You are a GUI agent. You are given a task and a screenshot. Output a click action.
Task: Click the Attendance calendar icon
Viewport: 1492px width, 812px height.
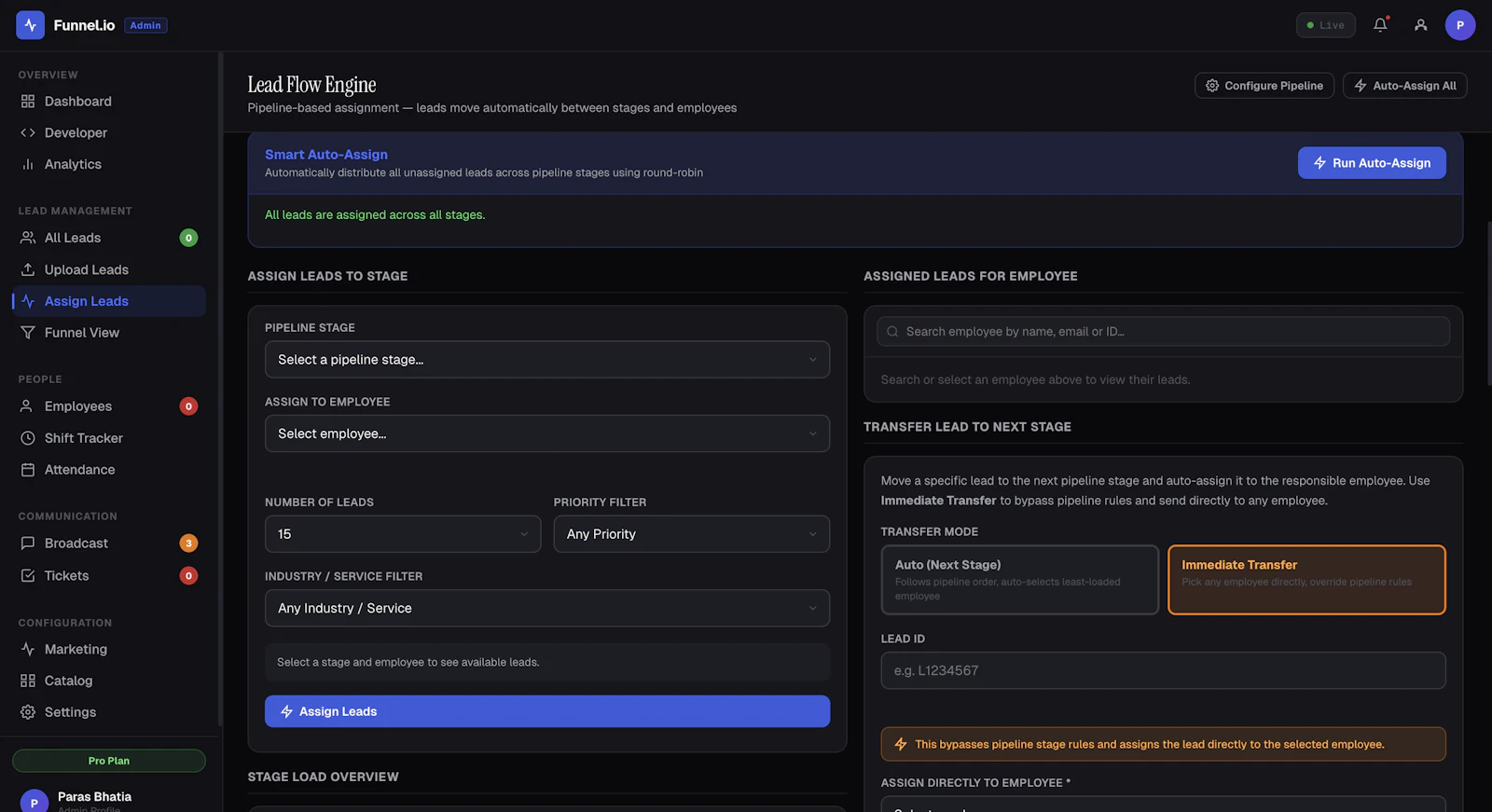(28, 470)
